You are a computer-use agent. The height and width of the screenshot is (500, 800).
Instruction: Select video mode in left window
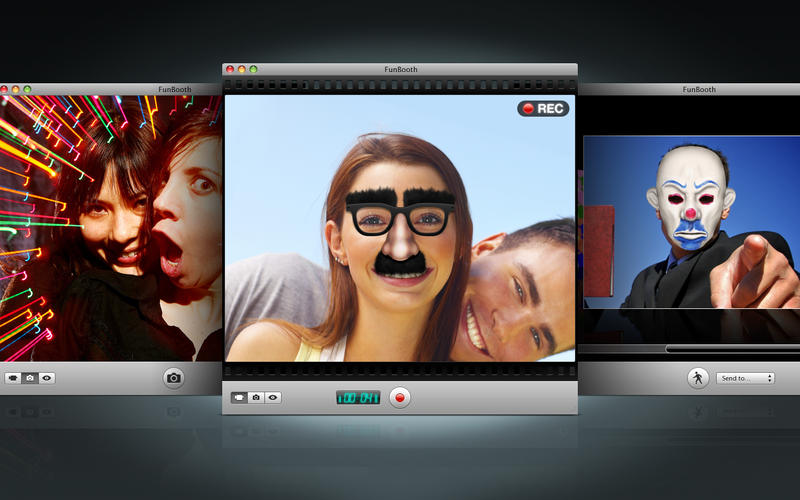click(x=13, y=378)
